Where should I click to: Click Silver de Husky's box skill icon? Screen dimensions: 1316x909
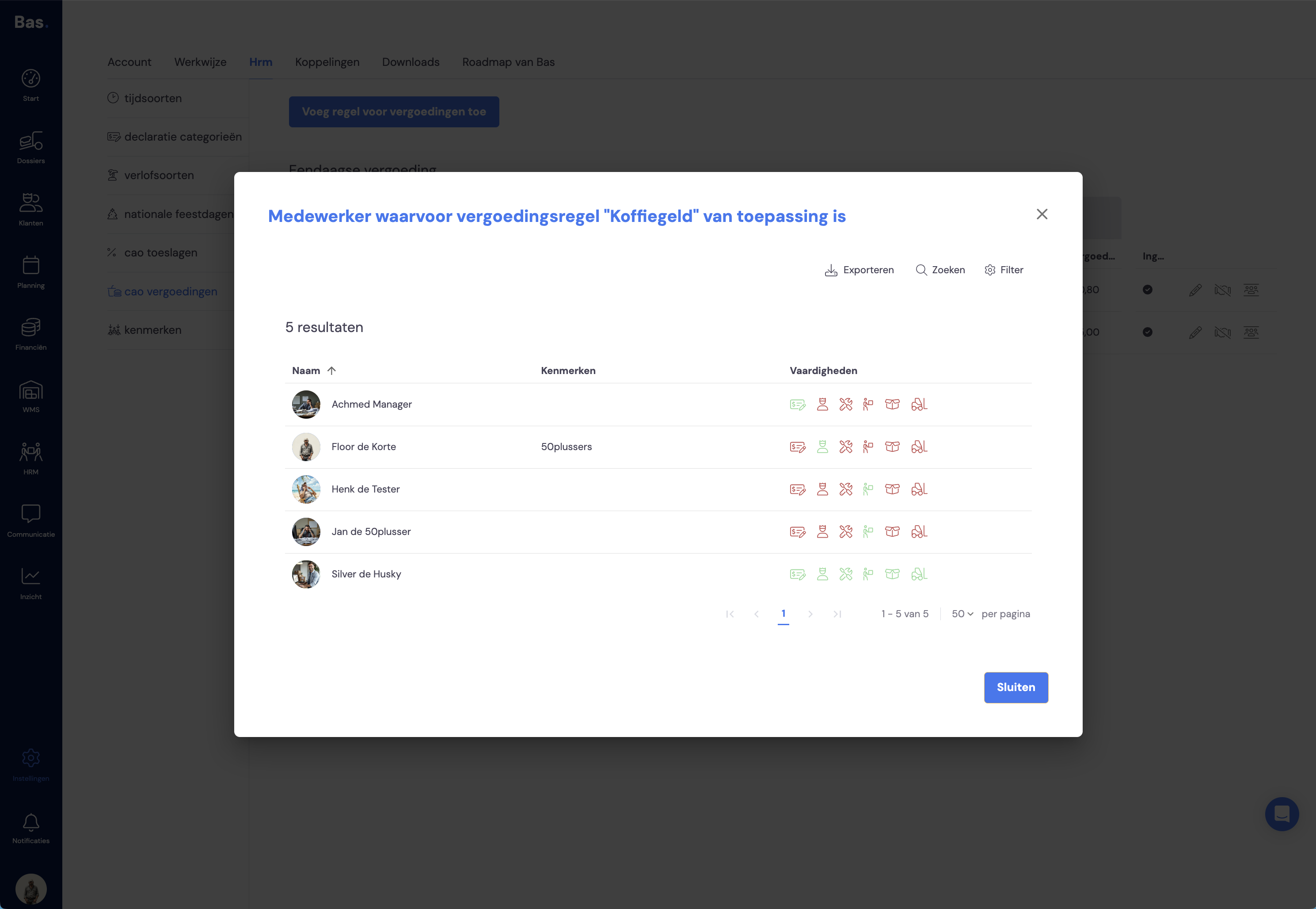[893, 574]
